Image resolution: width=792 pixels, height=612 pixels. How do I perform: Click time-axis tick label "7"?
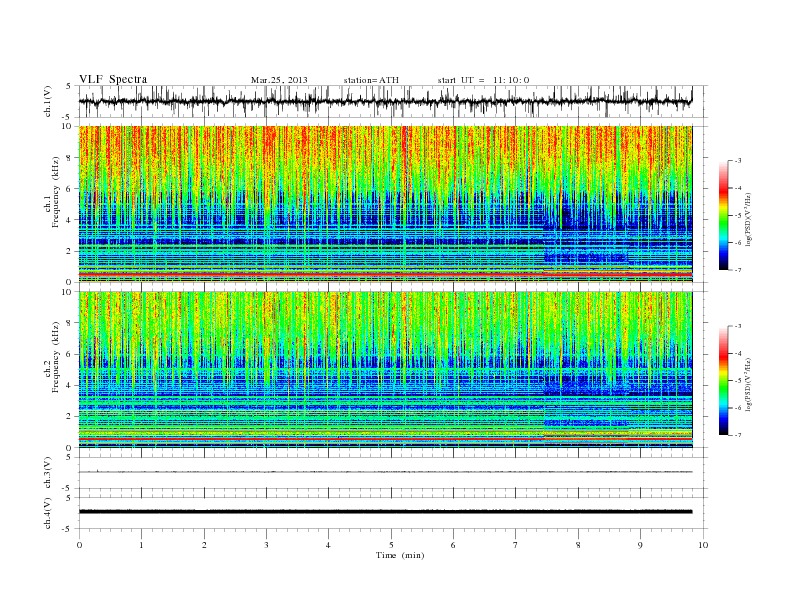click(516, 545)
